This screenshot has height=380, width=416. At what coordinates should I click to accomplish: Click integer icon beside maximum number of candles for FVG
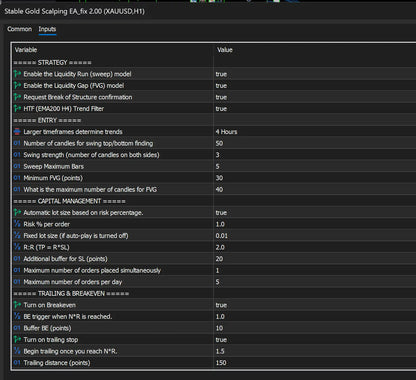click(17, 189)
